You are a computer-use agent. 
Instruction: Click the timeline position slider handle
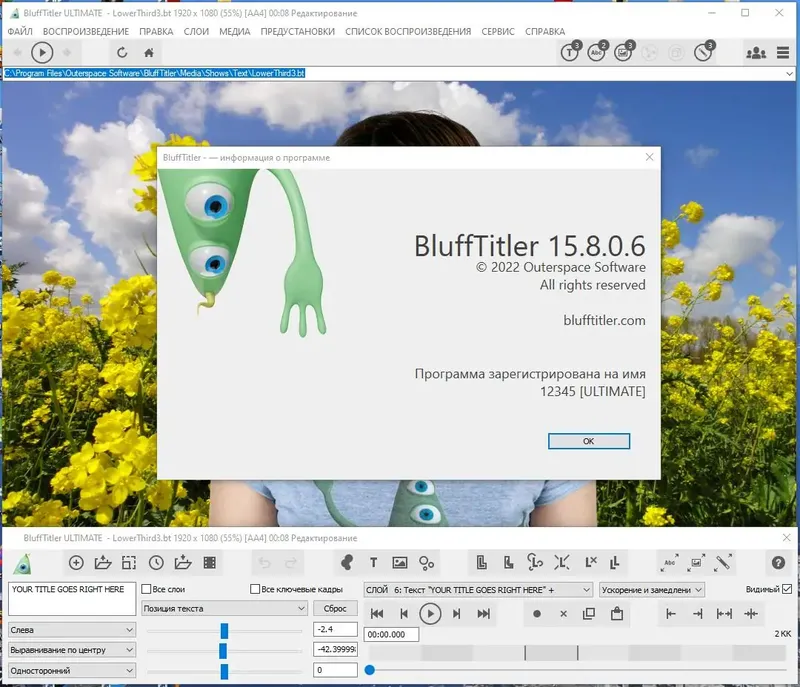point(370,670)
